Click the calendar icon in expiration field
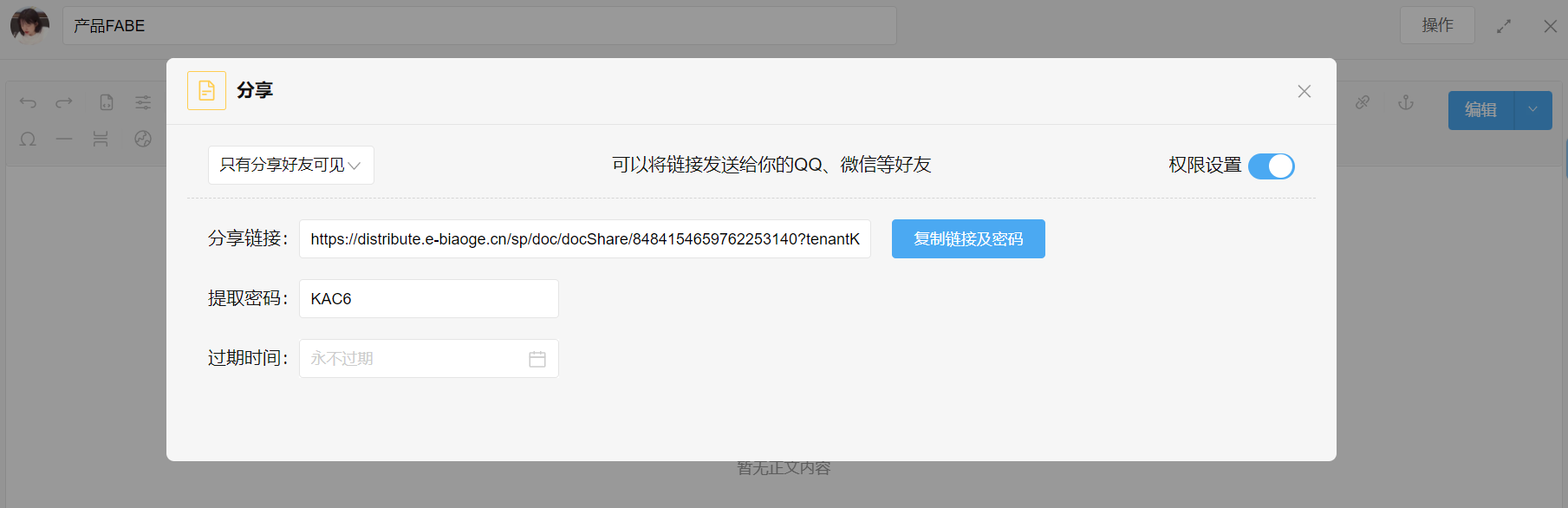The height and width of the screenshot is (508, 1568). tap(537, 359)
